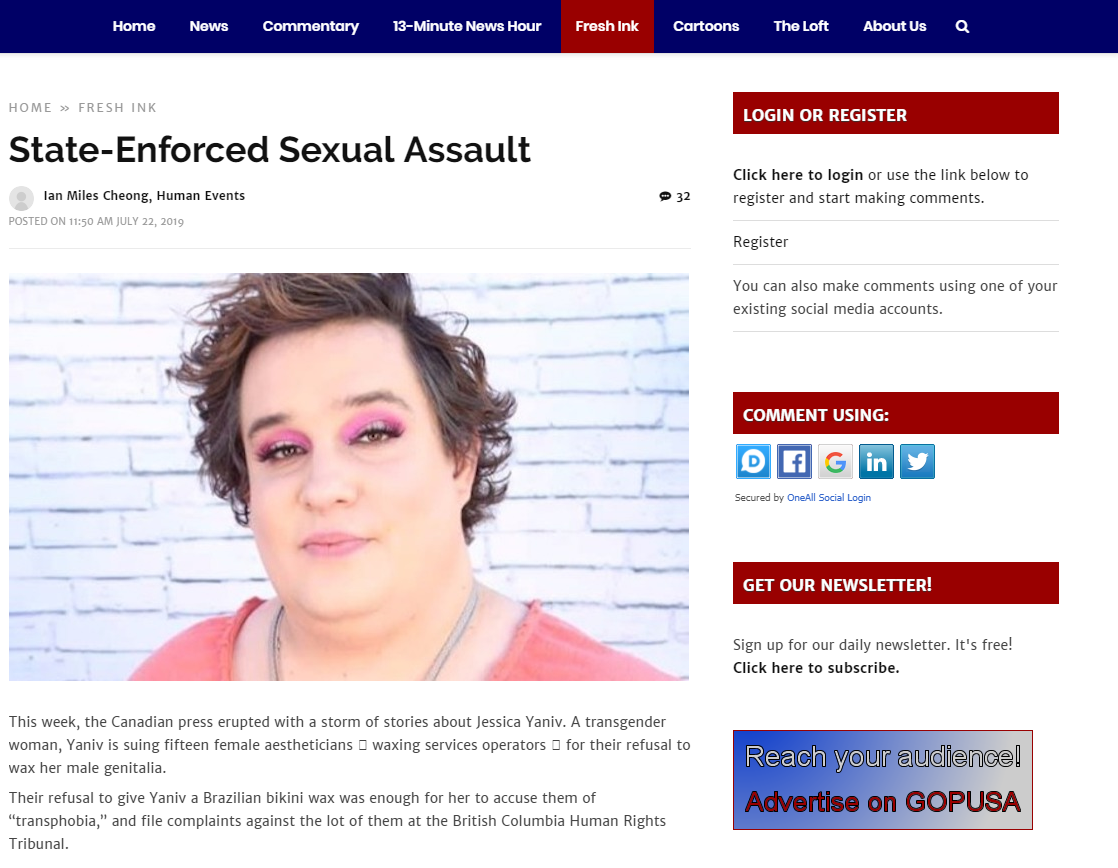The width and height of the screenshot is (1118, 868).
Task: Log in with the Facebook icon
Action: 794,461
